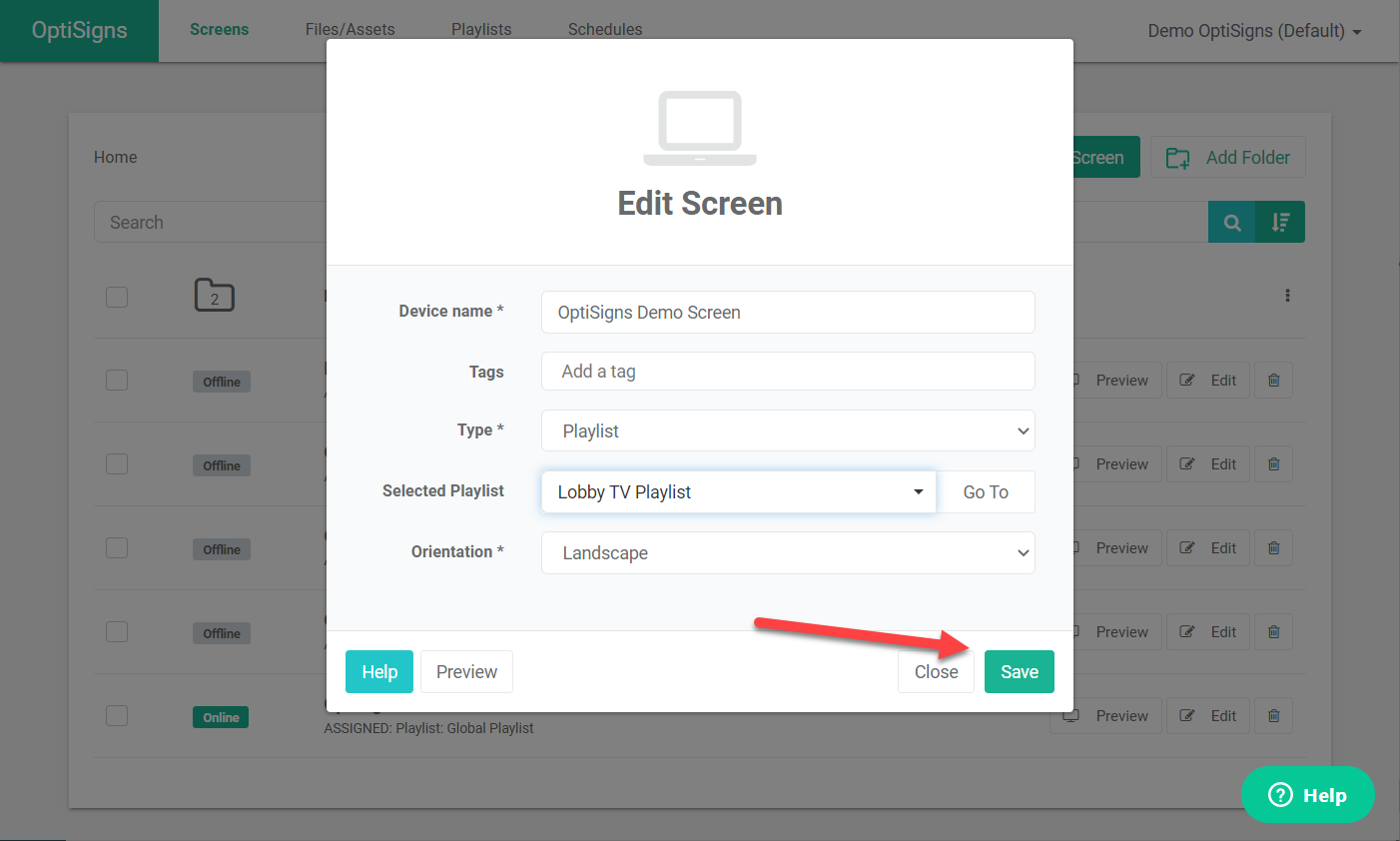
Task: Open the Demo OptiSigns account menu
Action: tap(1254, 31)
